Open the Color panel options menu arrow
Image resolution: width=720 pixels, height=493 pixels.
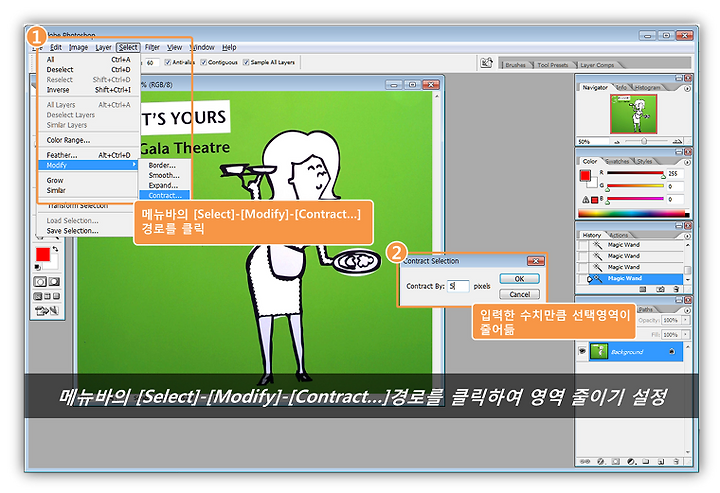point(687,162)
